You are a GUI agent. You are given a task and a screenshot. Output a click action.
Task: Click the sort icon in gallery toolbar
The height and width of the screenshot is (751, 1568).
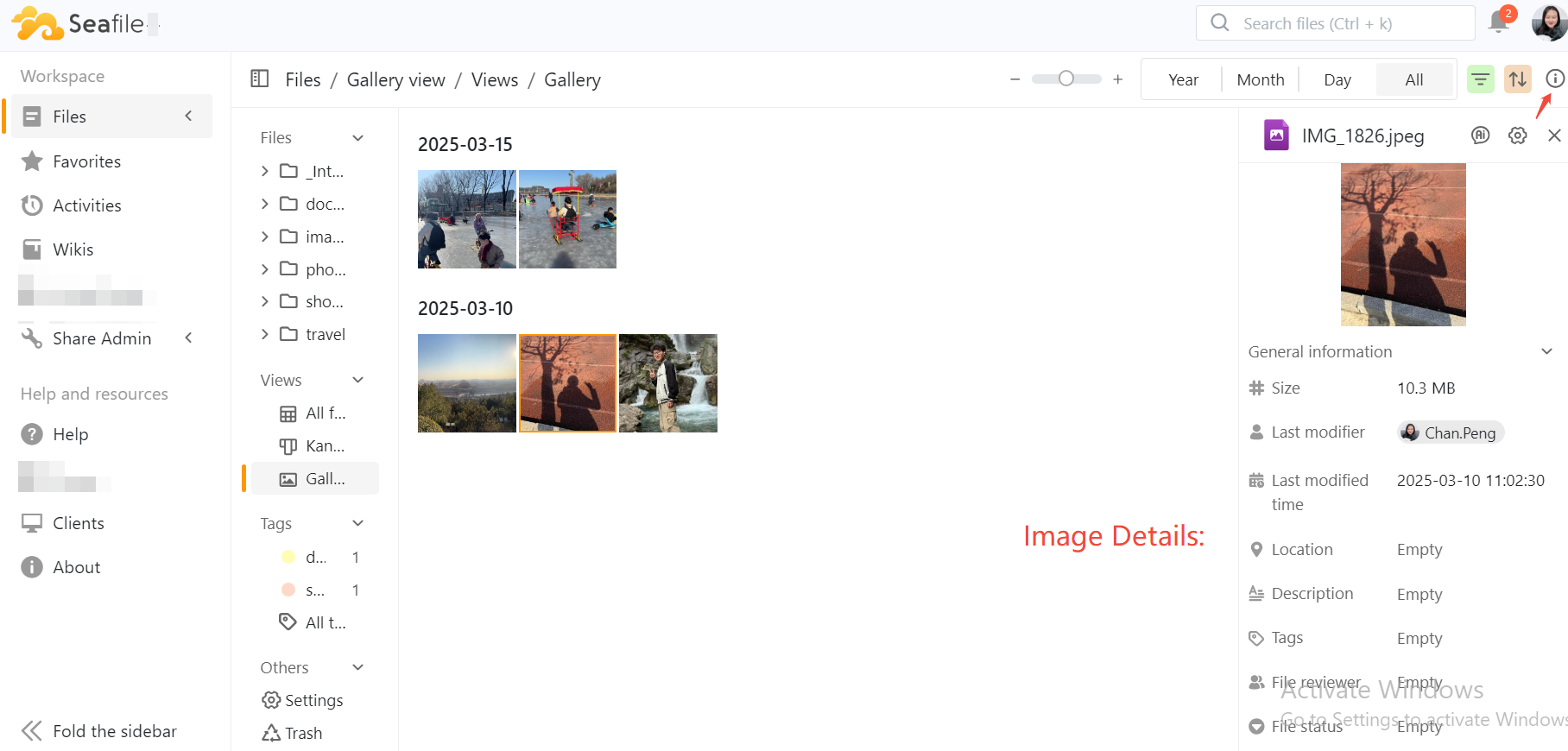(1517, 79)
